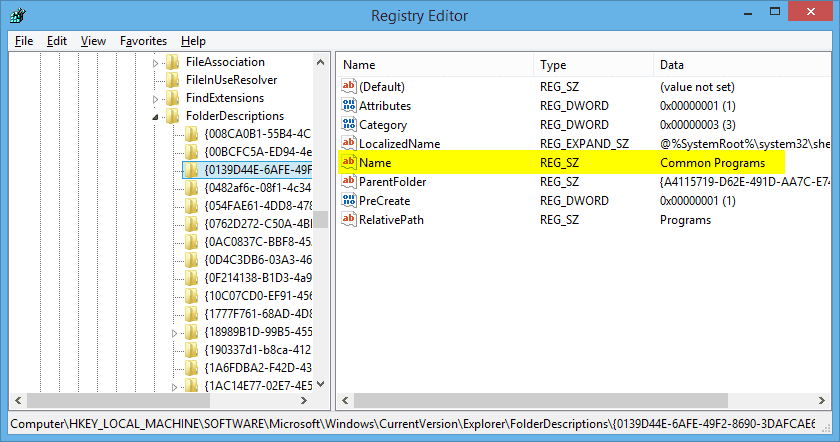This screenshot has width=840, height=442.
Task: Click the string icon of Name value
Action: [x=349, y=162]
